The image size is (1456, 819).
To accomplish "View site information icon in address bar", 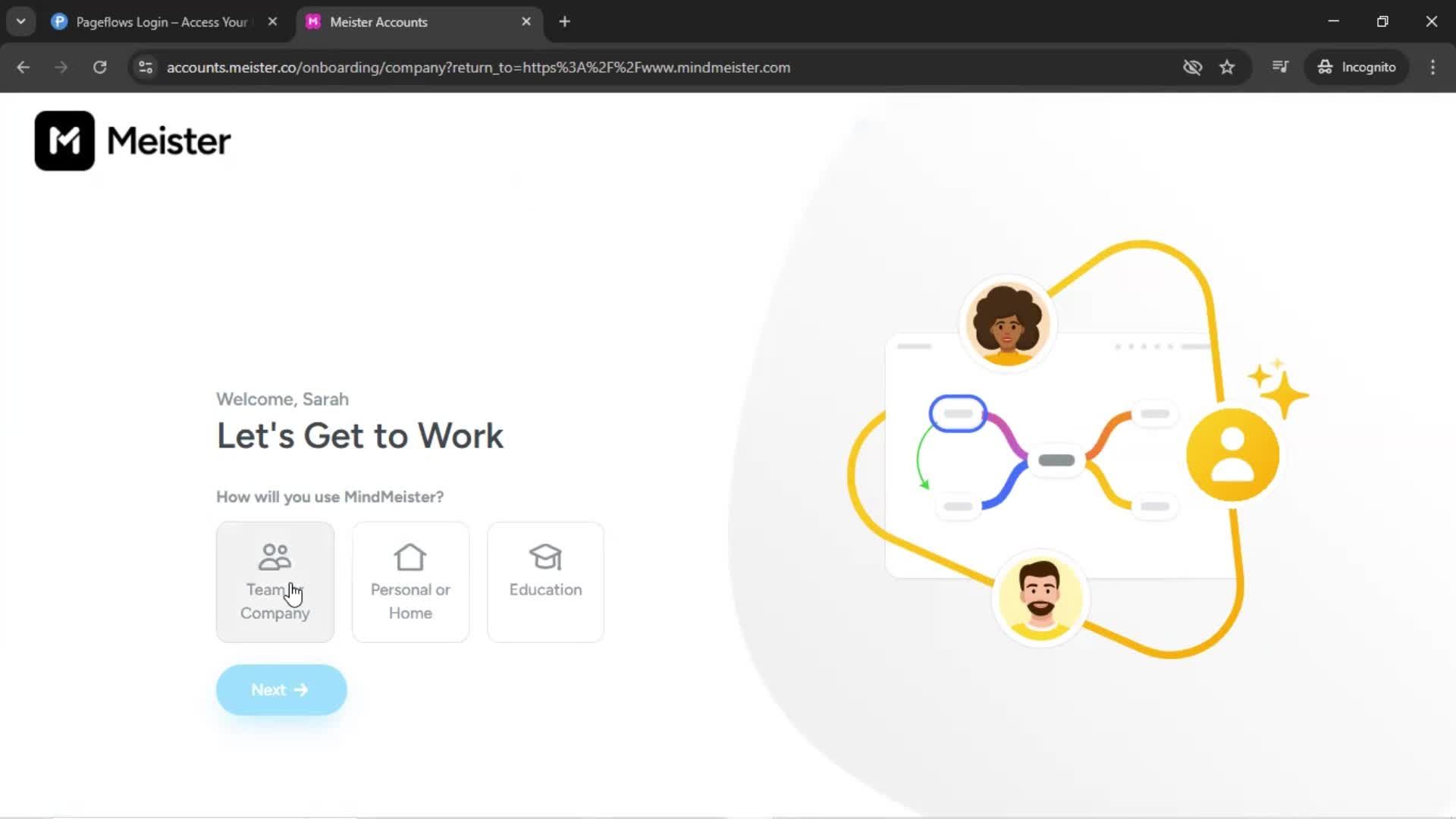I will point(146,67).
